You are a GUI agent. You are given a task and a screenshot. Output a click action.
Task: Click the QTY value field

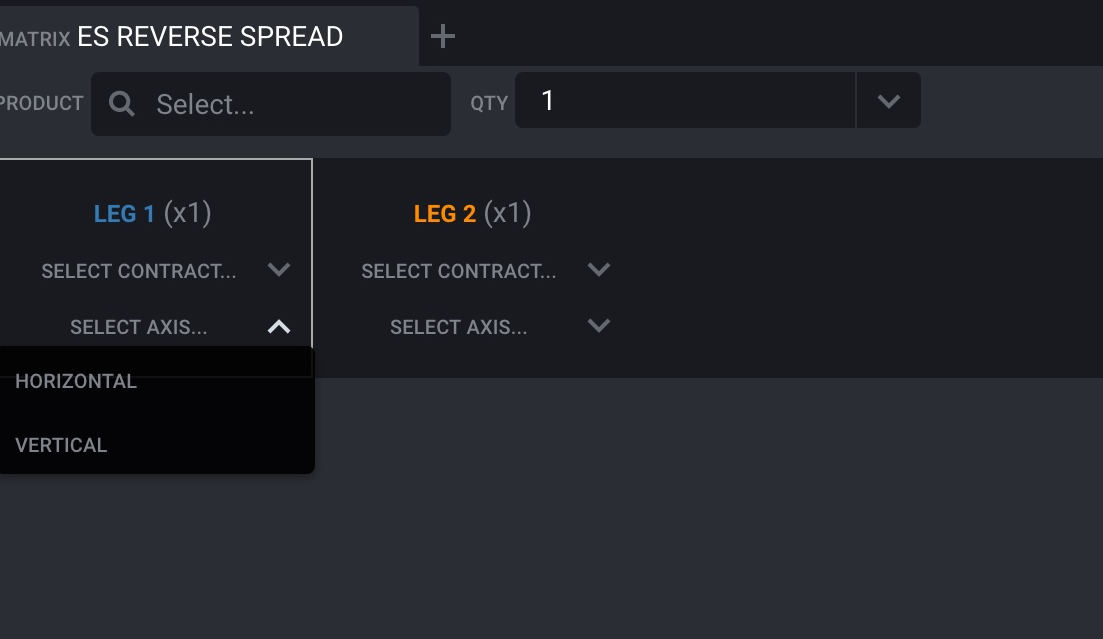pyautogui.click(x=685, y=101)
